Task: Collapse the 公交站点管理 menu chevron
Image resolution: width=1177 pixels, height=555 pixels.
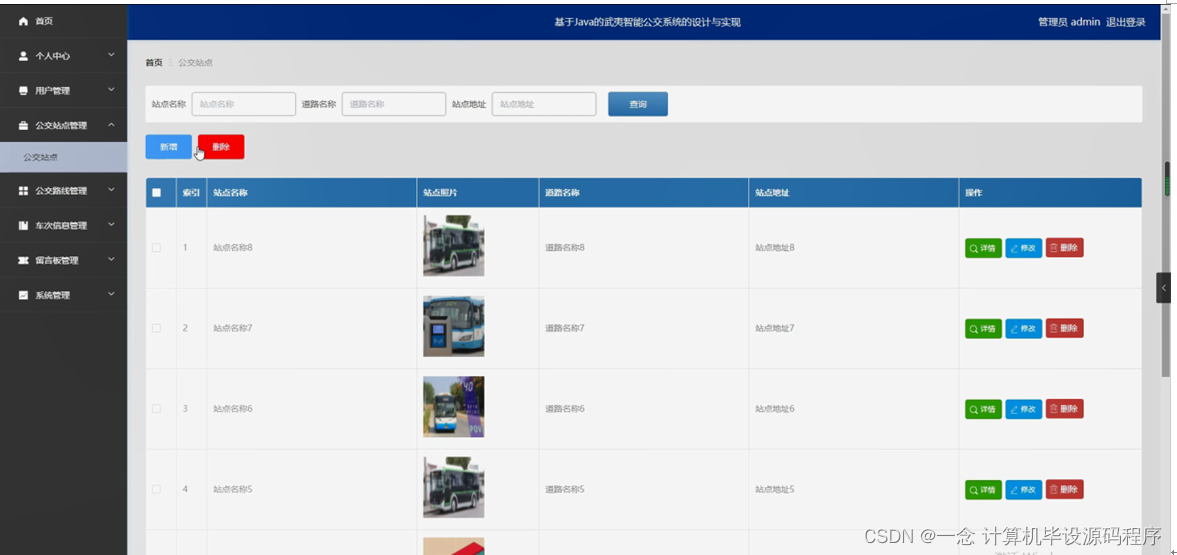Action: pos(111,125)
